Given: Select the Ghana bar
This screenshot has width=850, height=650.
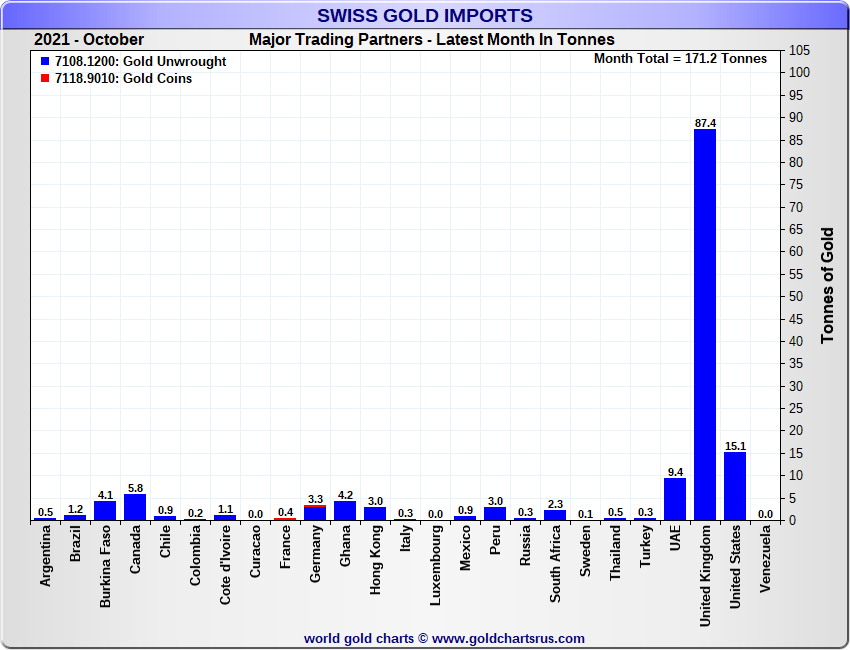Looking at the screenshot, I should coord(345,511).
